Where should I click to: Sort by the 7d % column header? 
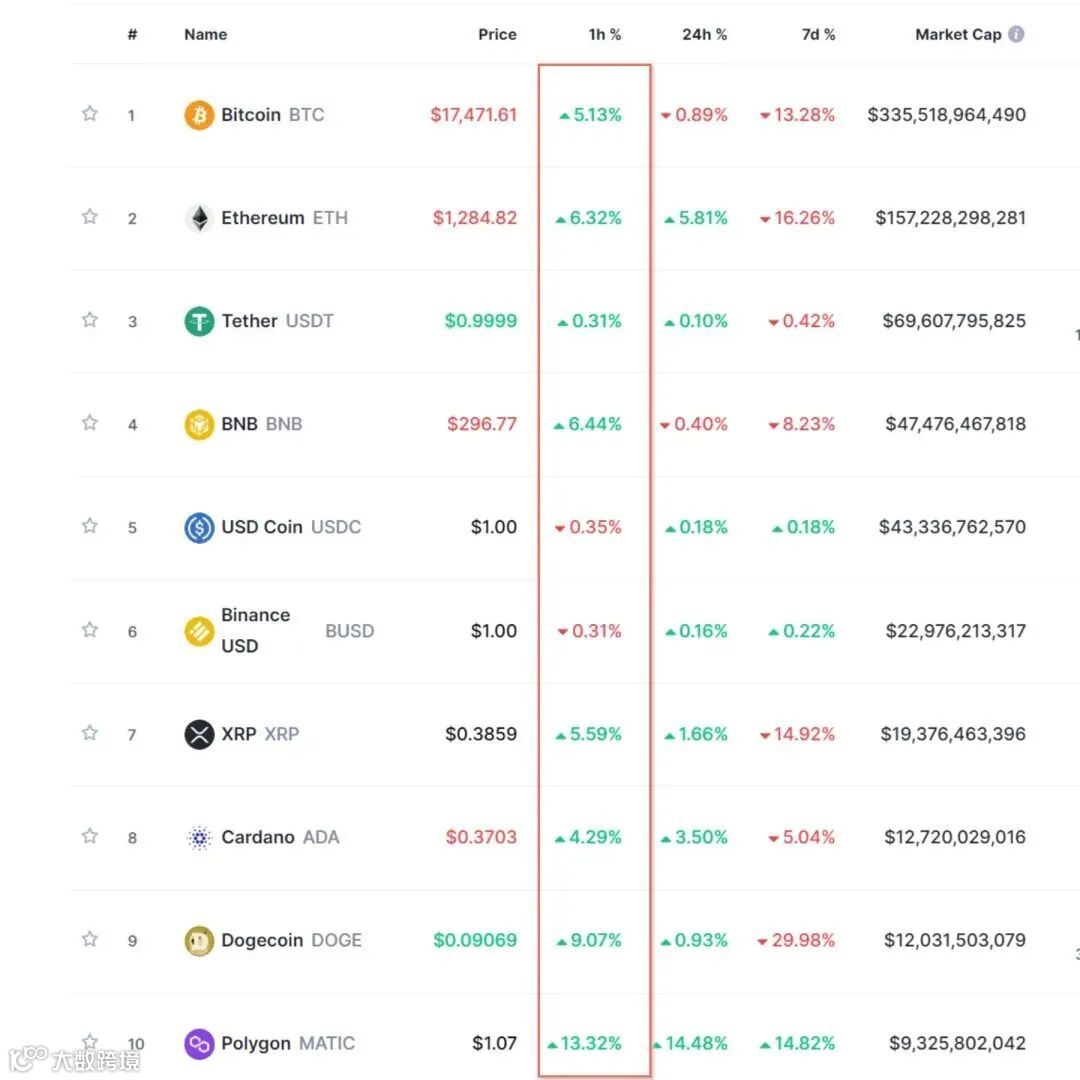[817, 34]
